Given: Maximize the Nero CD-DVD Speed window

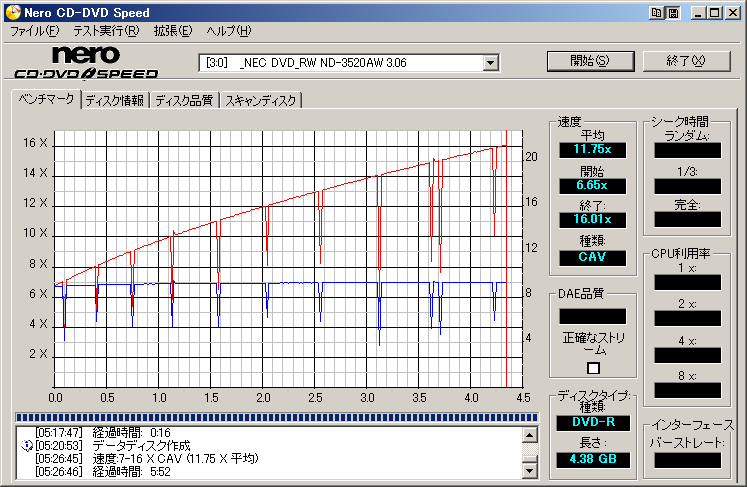Looking at the screenshot, I should 715,13.
